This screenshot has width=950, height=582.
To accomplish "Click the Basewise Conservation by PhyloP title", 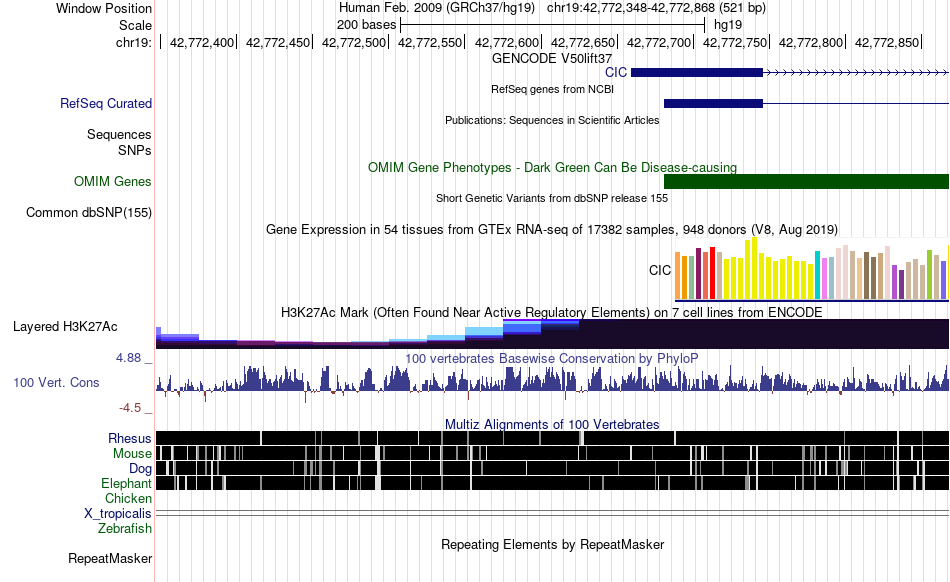I will coord(552,359).
